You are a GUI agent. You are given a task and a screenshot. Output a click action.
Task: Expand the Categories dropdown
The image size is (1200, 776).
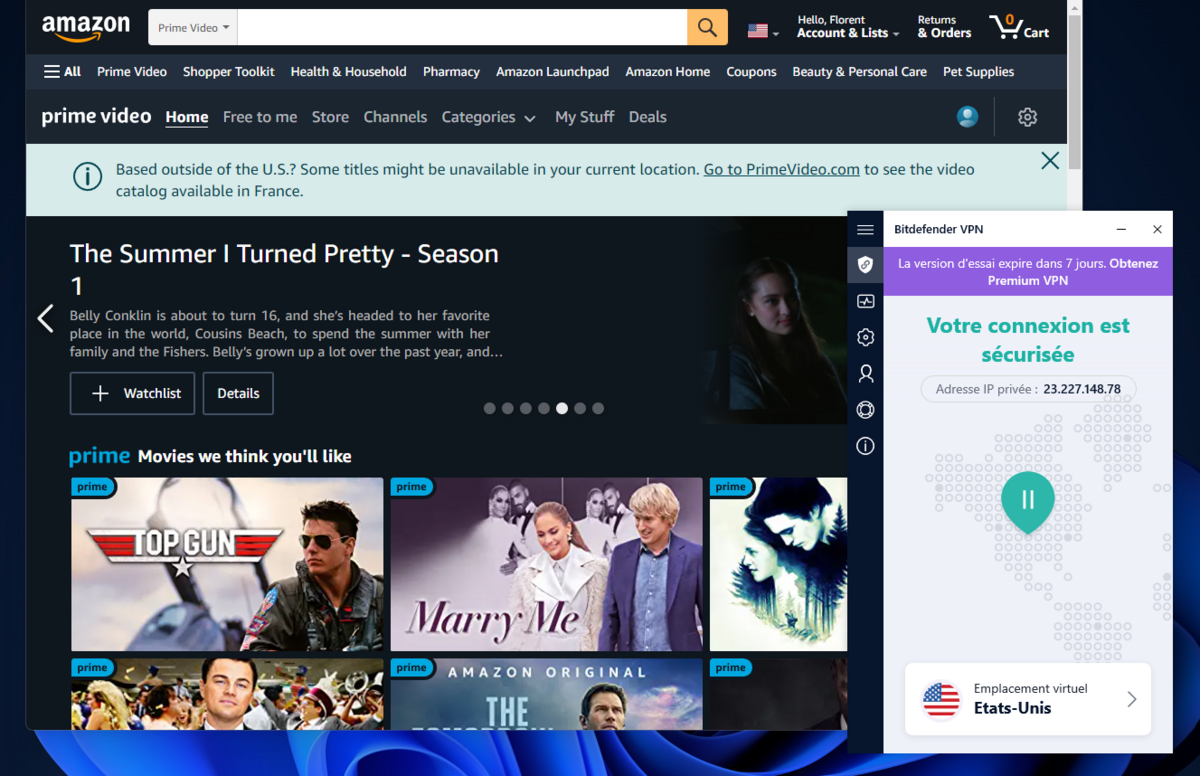click(x=489, y=117)
